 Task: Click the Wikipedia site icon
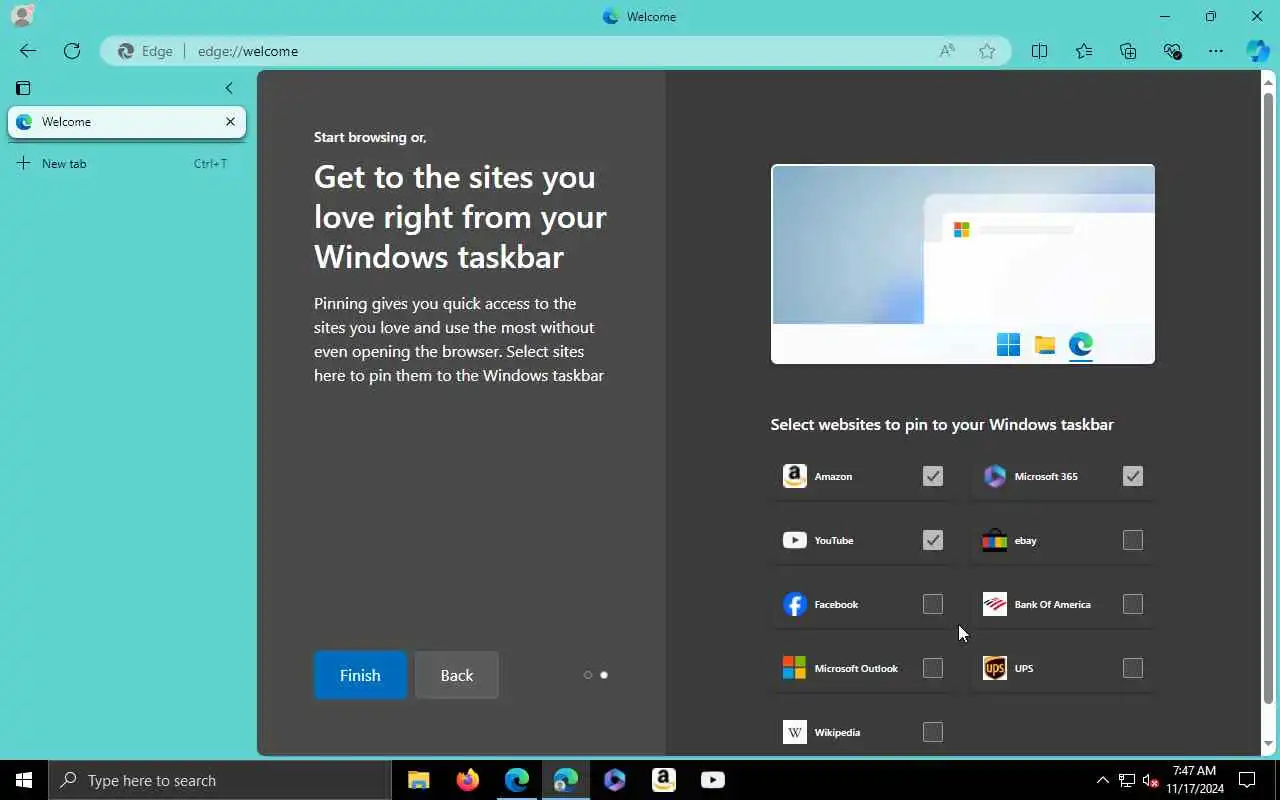click(795, 732)
